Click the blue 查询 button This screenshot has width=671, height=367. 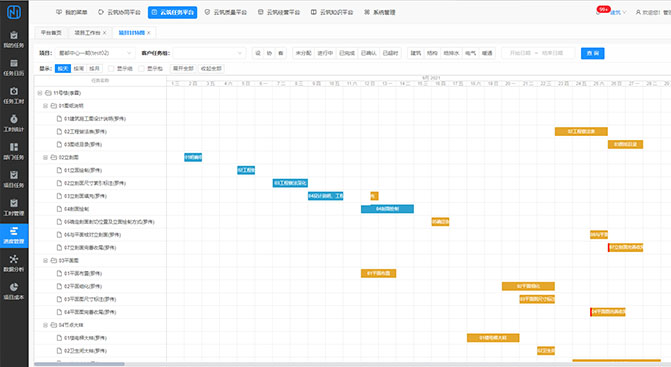click(592, 53)
